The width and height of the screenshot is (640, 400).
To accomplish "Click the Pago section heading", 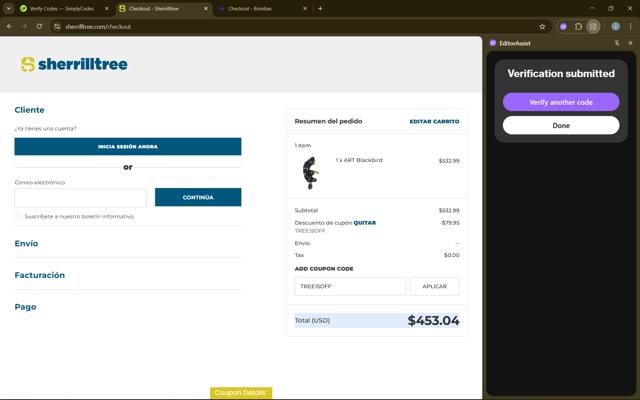I will [x=25, y=307].
